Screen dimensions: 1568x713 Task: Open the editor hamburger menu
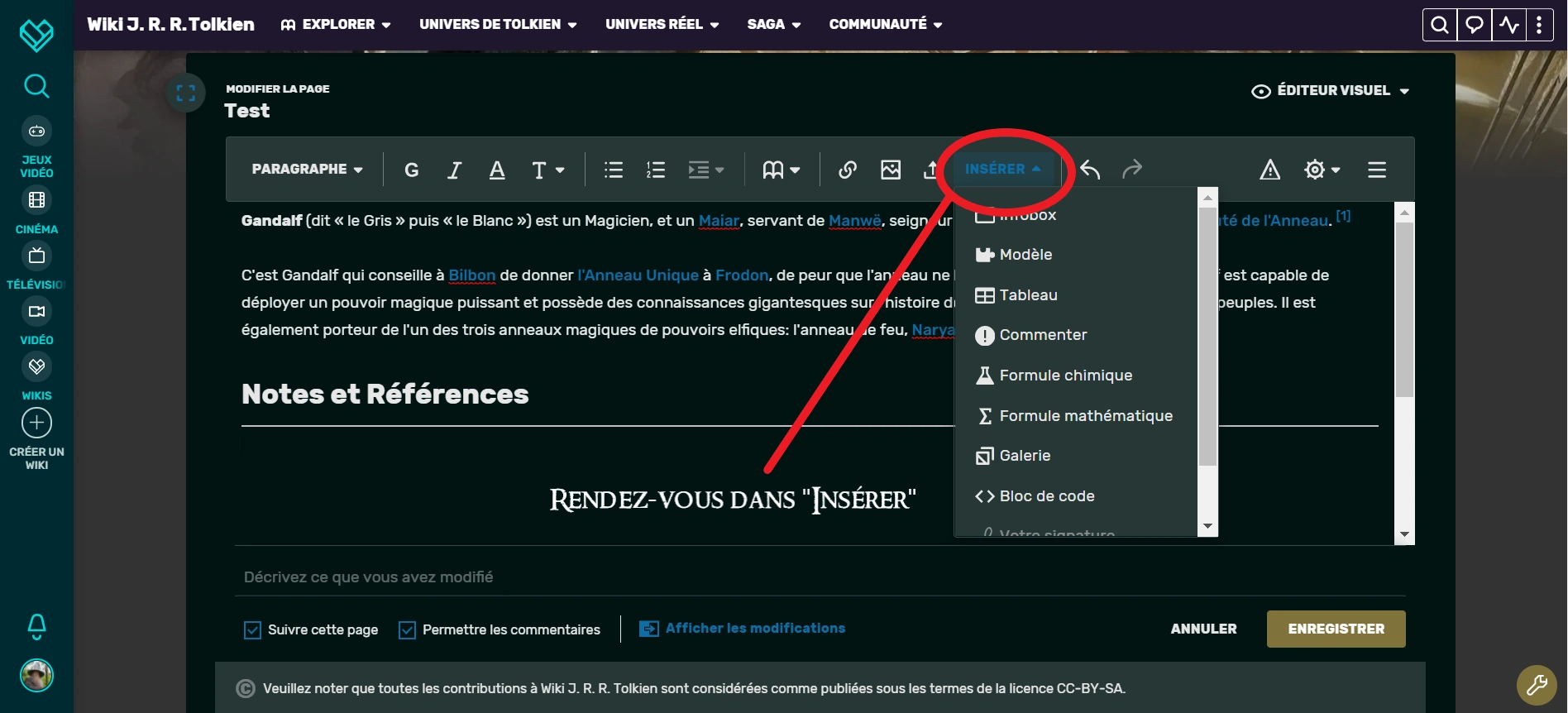[x=1377, y=170]
